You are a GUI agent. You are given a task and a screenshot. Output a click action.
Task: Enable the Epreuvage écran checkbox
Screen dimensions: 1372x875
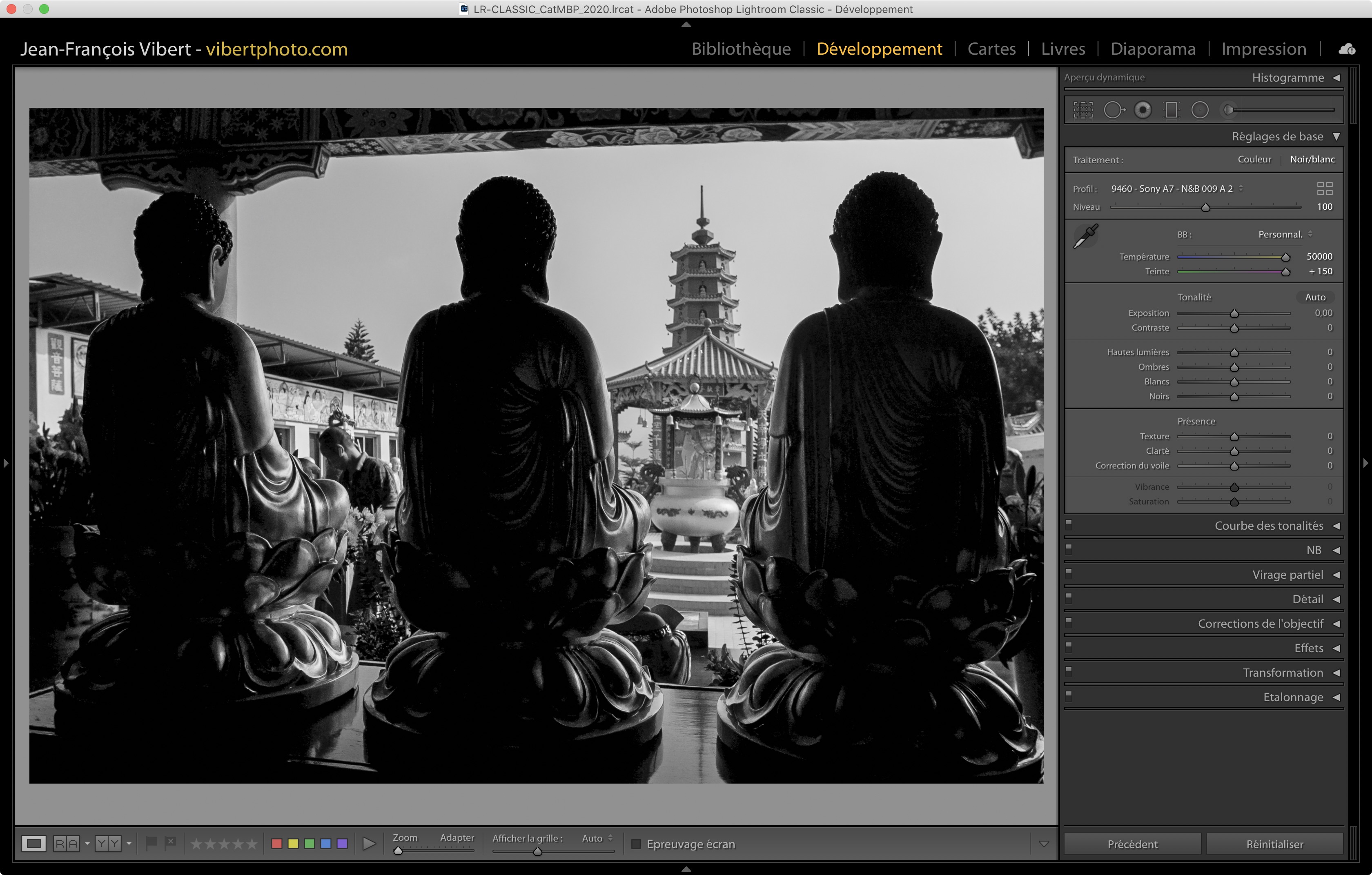pos(636,844)
